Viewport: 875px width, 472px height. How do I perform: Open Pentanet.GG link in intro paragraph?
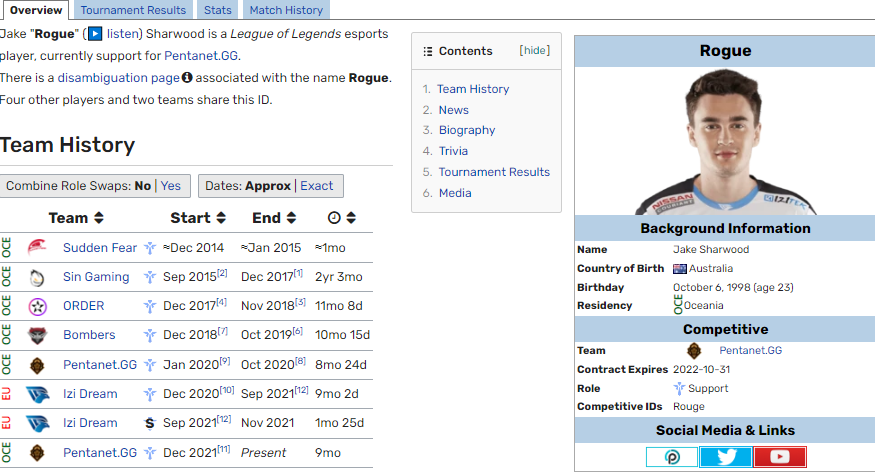pos(201,56)
